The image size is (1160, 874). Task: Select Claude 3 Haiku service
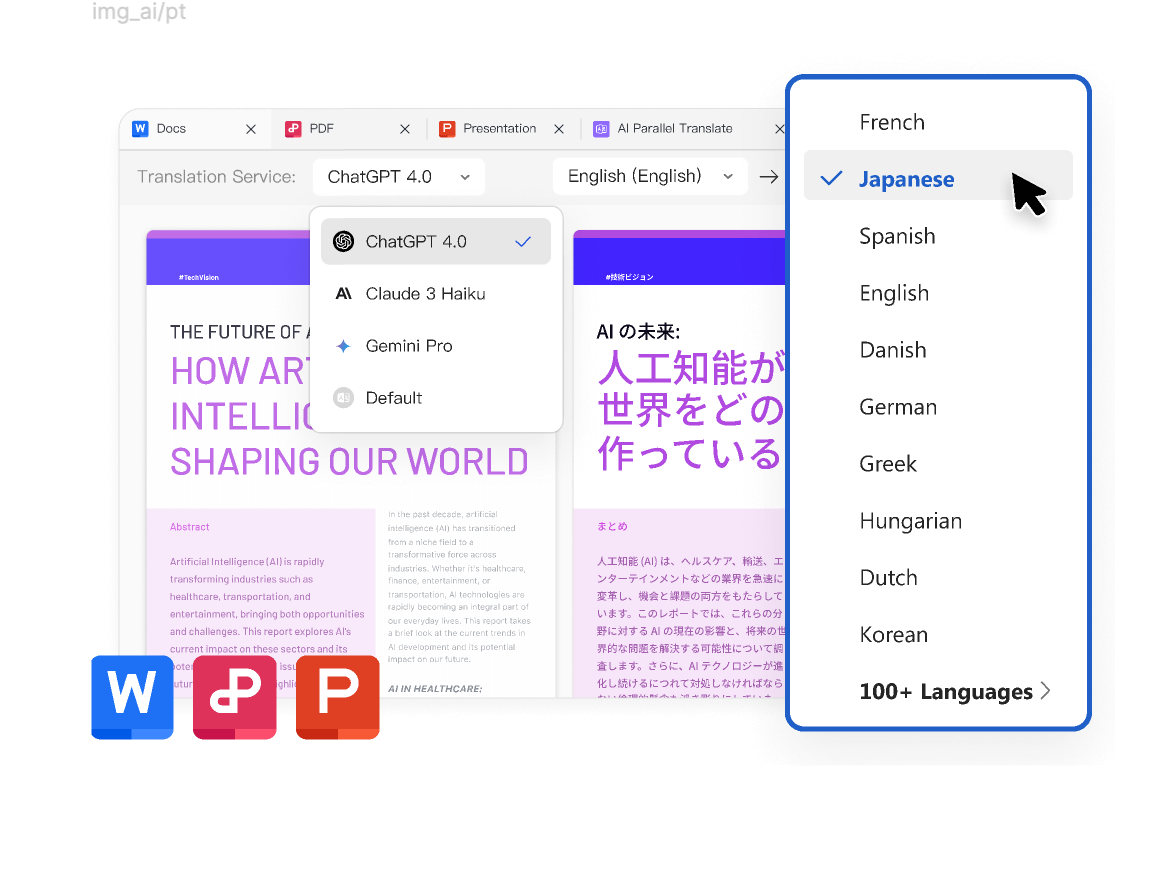click(436, 294)
